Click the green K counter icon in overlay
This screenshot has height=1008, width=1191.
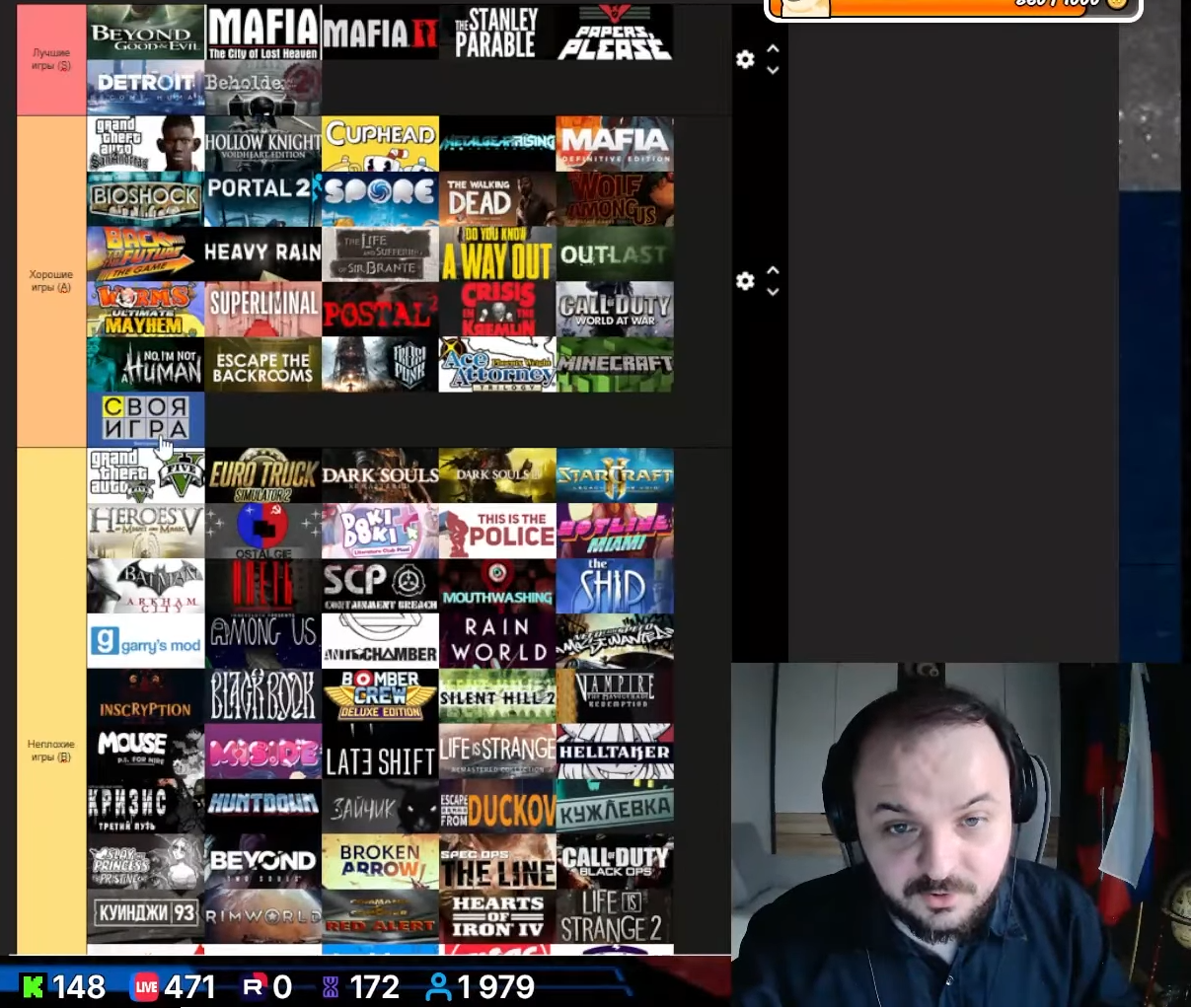point(33,986)
